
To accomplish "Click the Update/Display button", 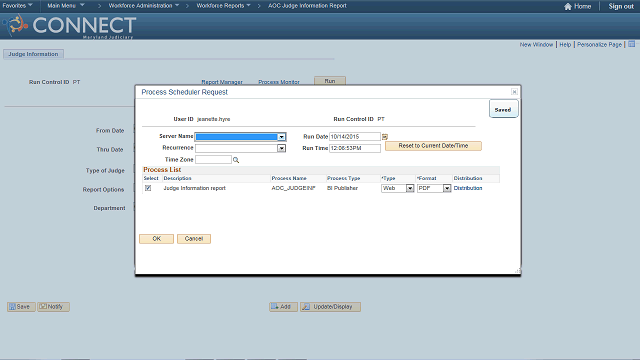I will 331,307.
